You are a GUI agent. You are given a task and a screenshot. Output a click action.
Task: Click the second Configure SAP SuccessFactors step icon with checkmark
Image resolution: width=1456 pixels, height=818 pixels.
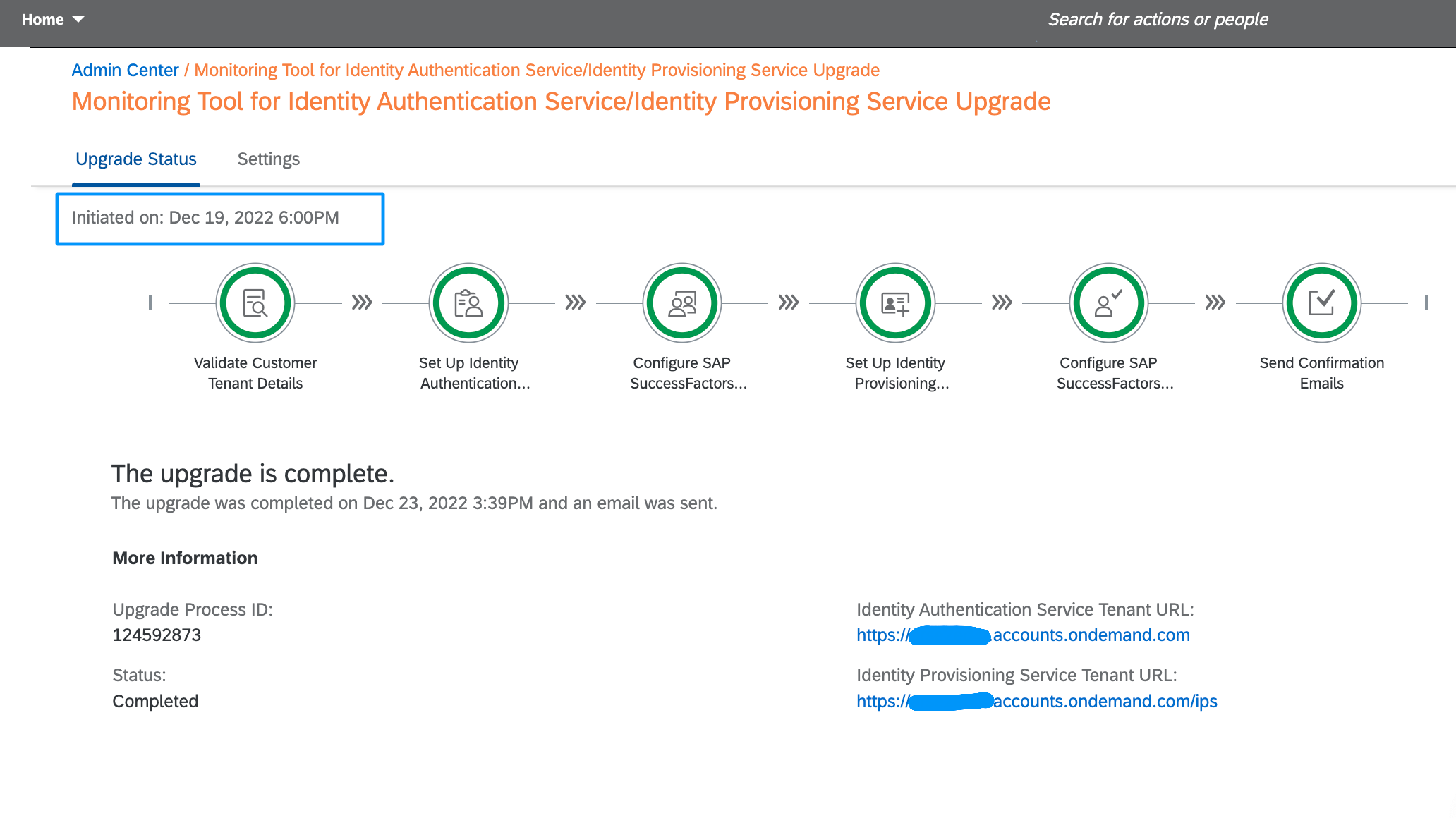pyautogui.click(x=1109, y=303)
